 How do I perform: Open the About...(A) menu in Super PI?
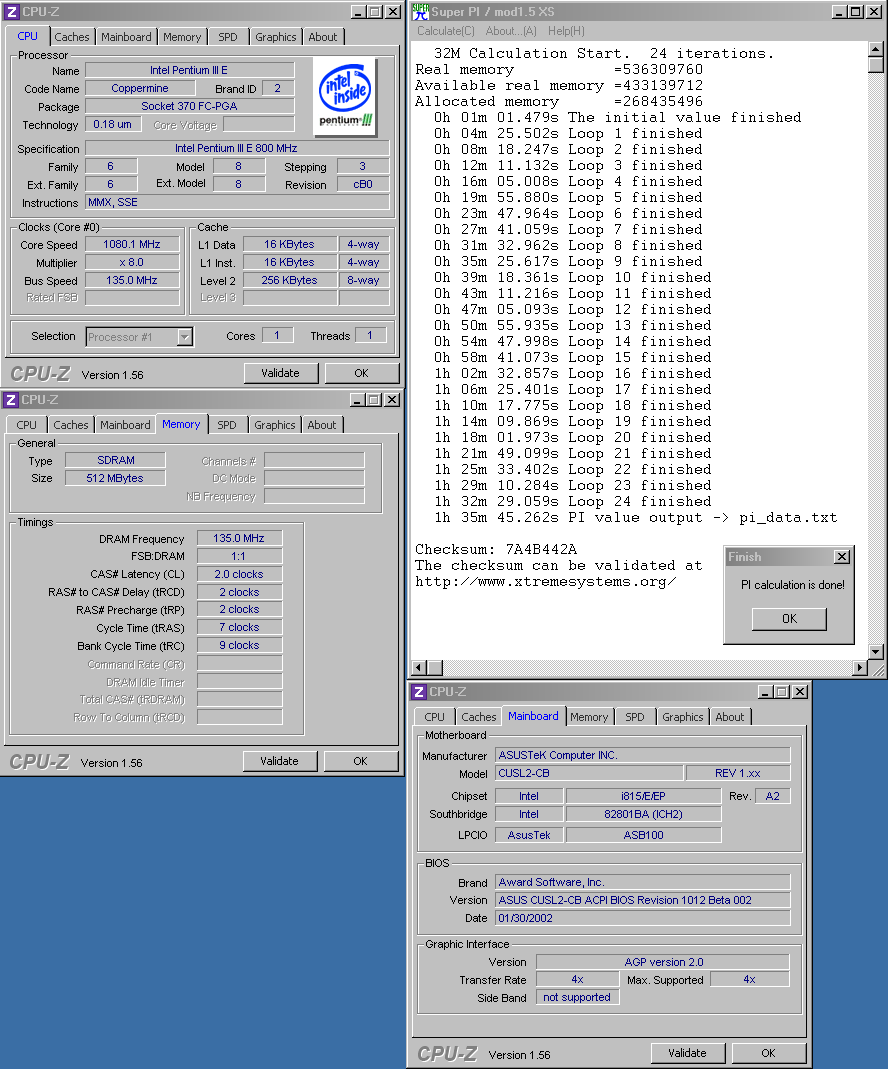click(511, 31)
